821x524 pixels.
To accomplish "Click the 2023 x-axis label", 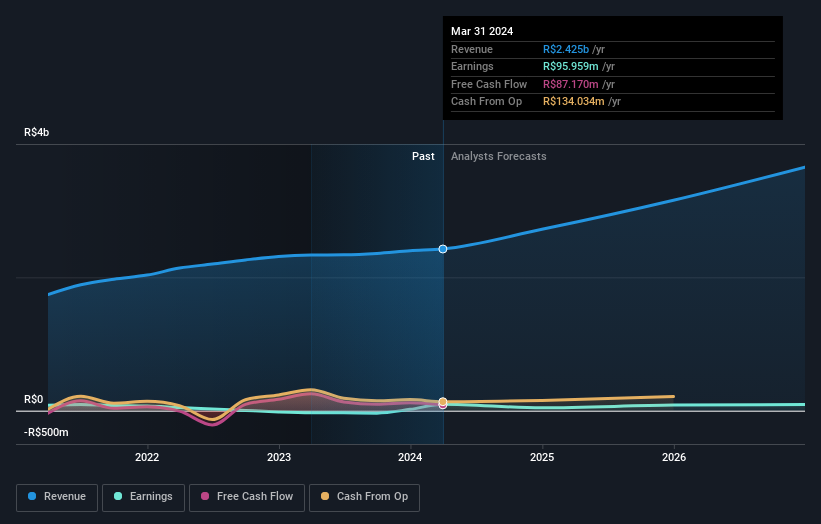I will pyautogui.click(x=279, y=457).
